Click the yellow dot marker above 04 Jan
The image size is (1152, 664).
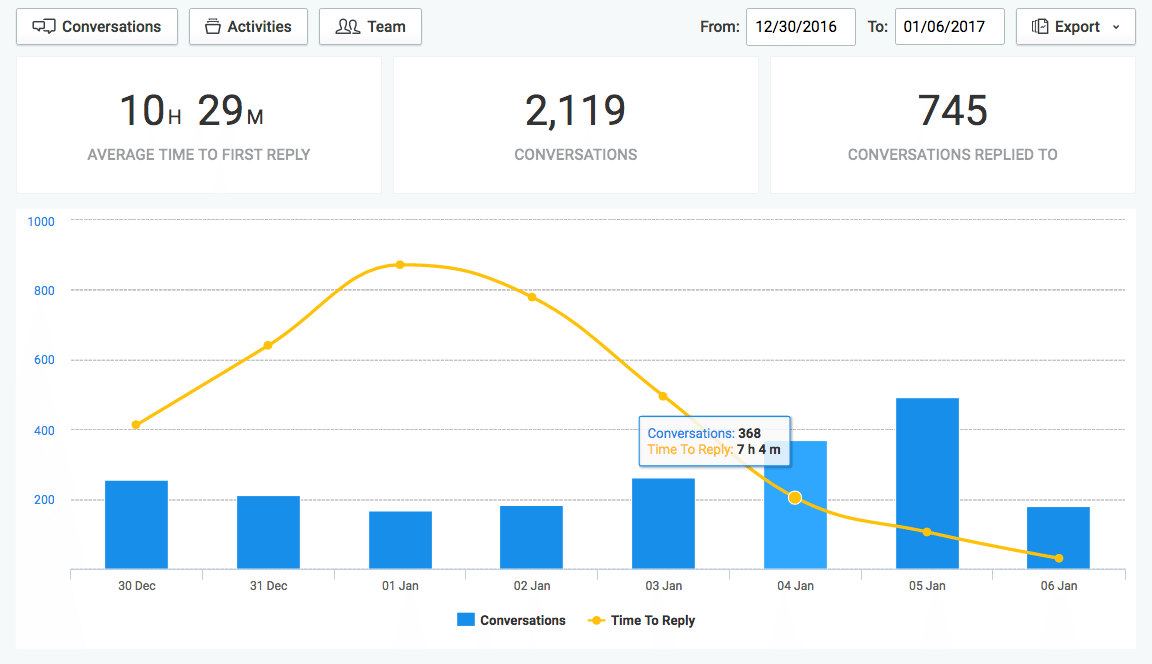[795, 497]
